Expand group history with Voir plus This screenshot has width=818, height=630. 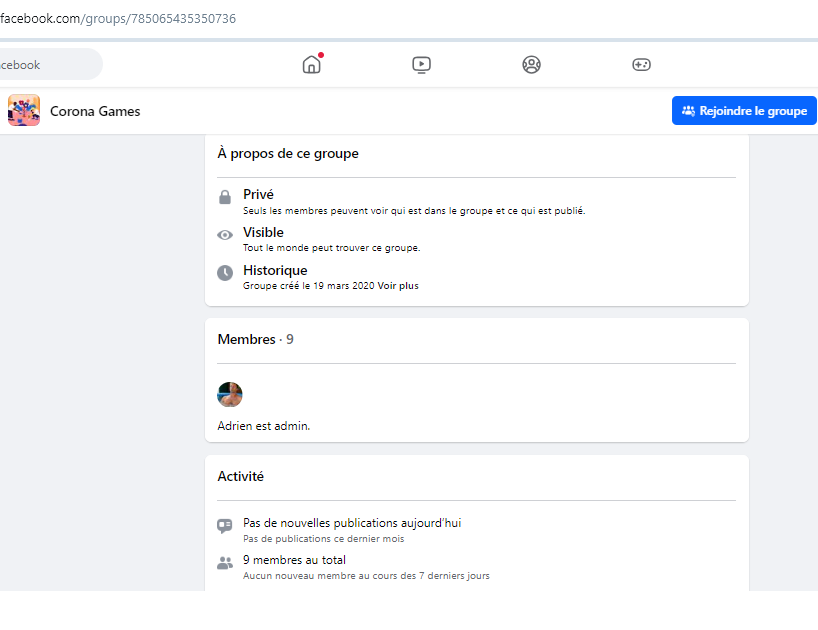[x=398, y=286]
